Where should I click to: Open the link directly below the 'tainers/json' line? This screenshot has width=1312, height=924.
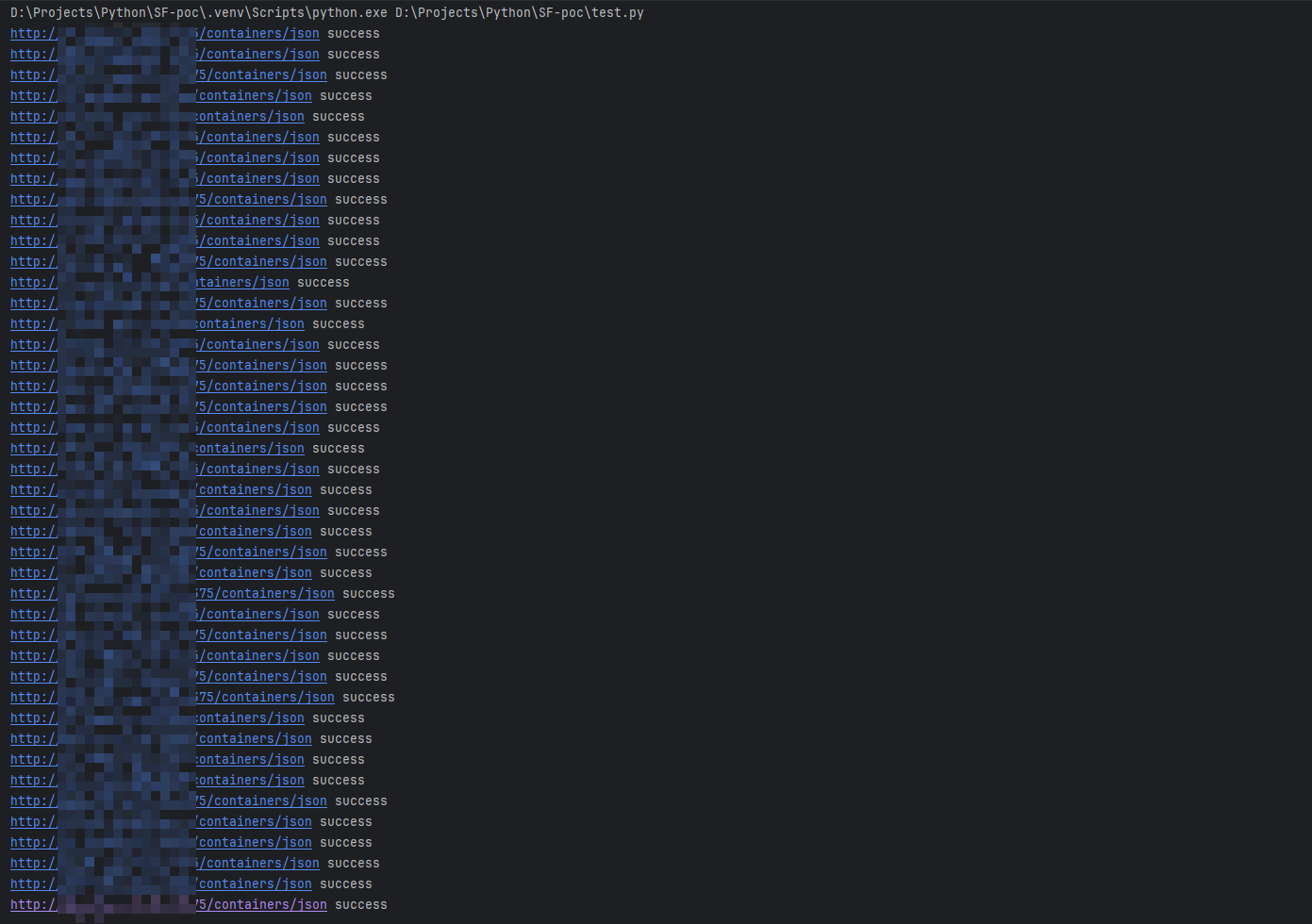point(260,304)
